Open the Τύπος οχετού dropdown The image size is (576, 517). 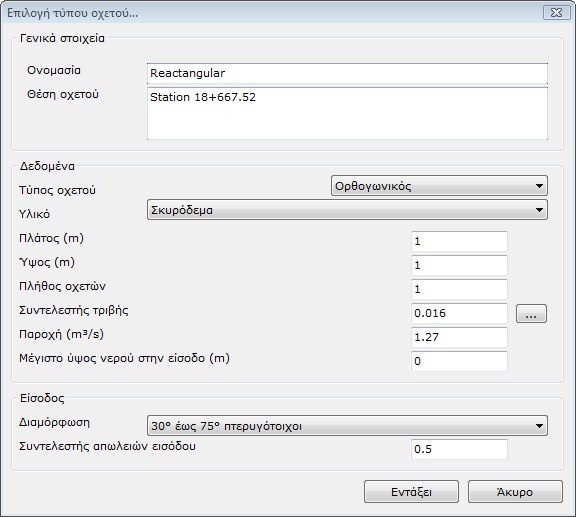tap(439, 186)
